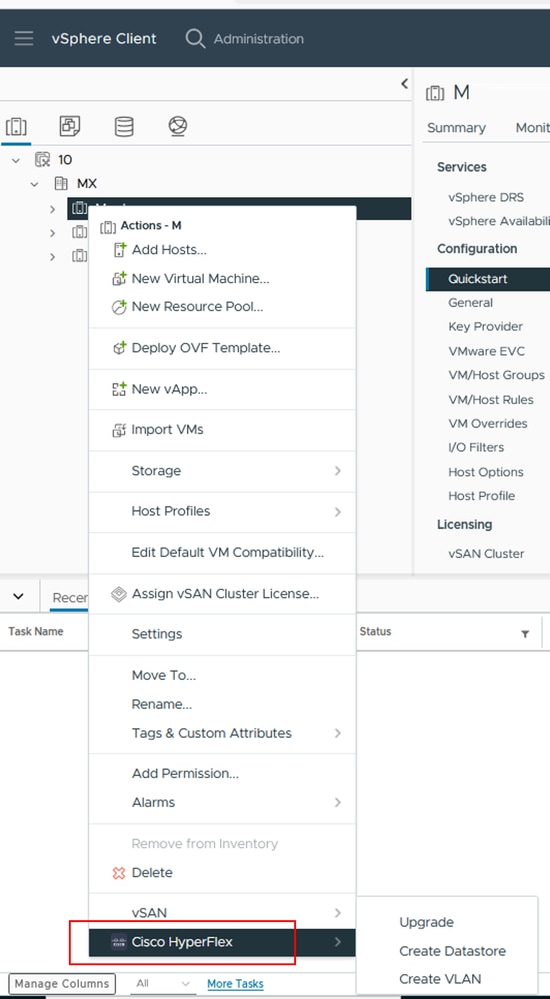Image resolution: width=550 pixels, height=999 pixels.
Task: Click the cluster icon beside title M
Action: [x=435, y=93]
